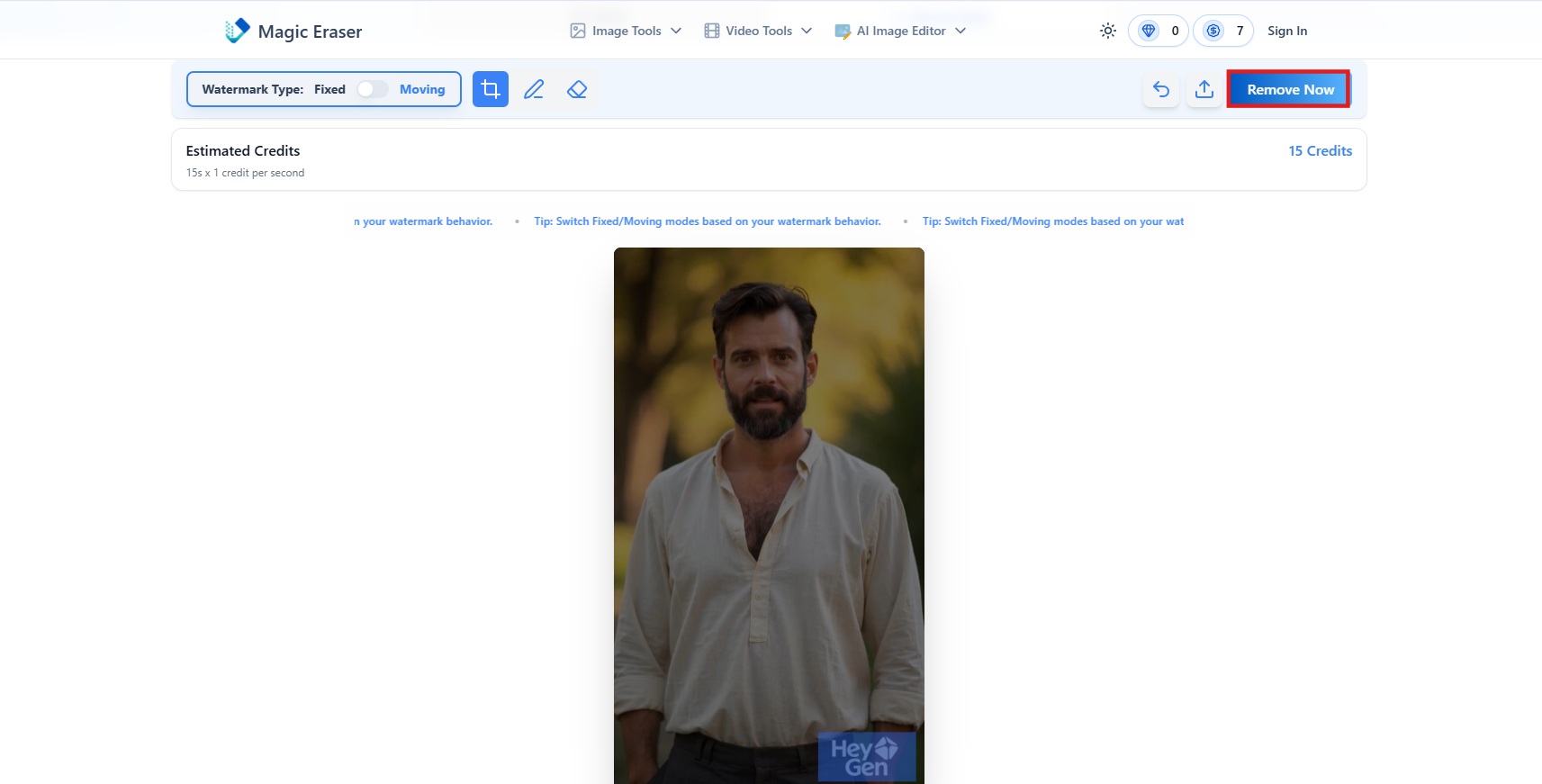Viewport: 1542px width, 784px height.
Task: Select the crop/region selection tool
Action: pyautogui.click(x=491, y=89)
